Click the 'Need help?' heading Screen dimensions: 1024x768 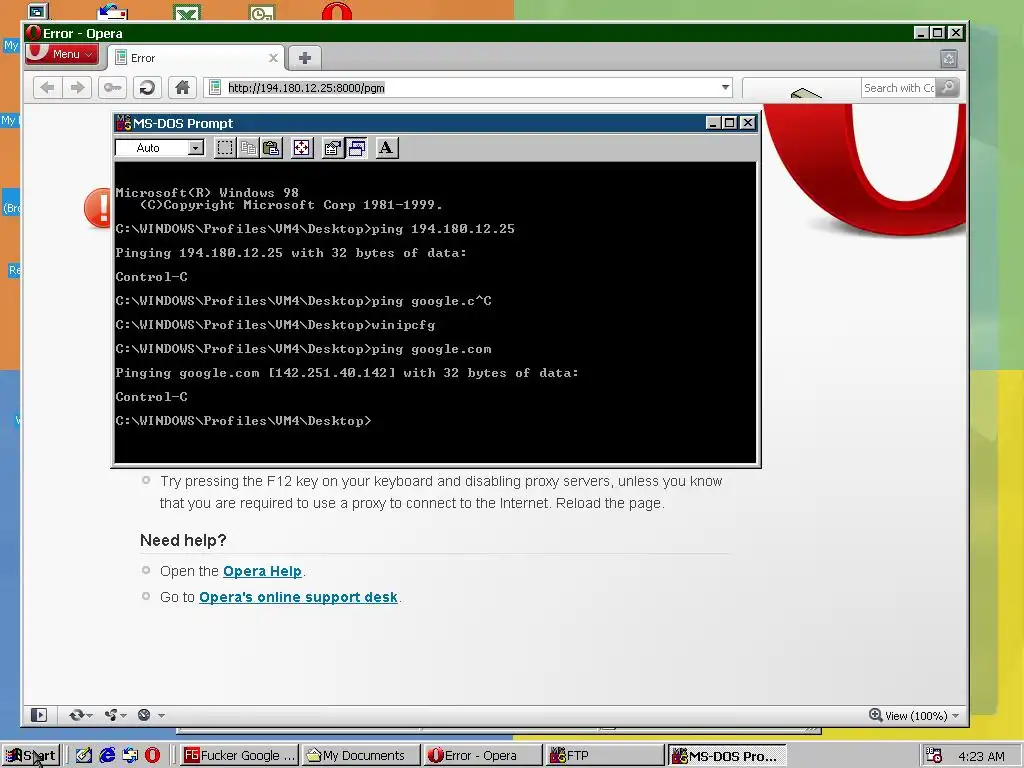click(183, 540)
